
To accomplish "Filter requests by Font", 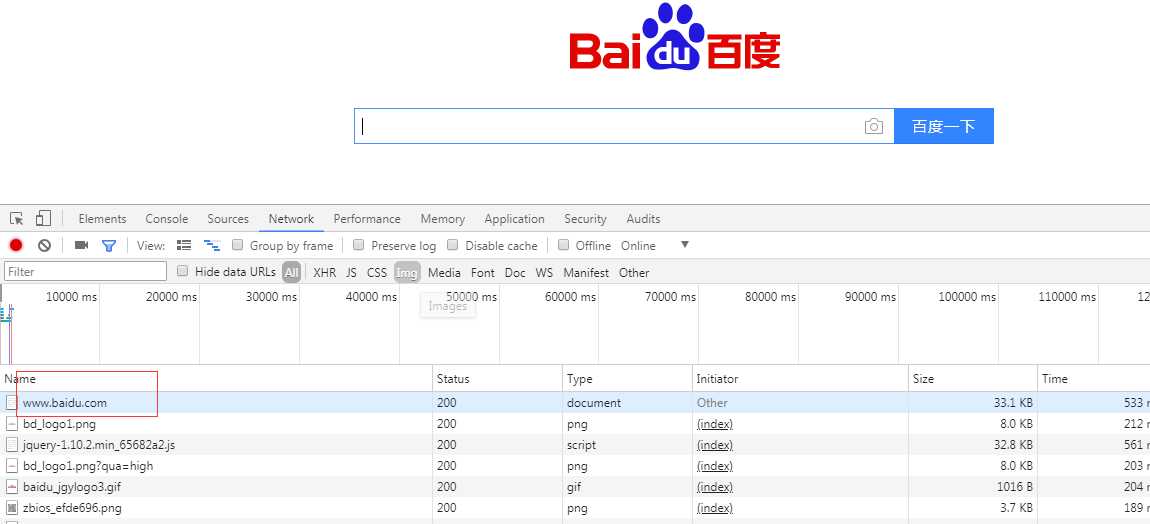I will (x=483, y=272).
